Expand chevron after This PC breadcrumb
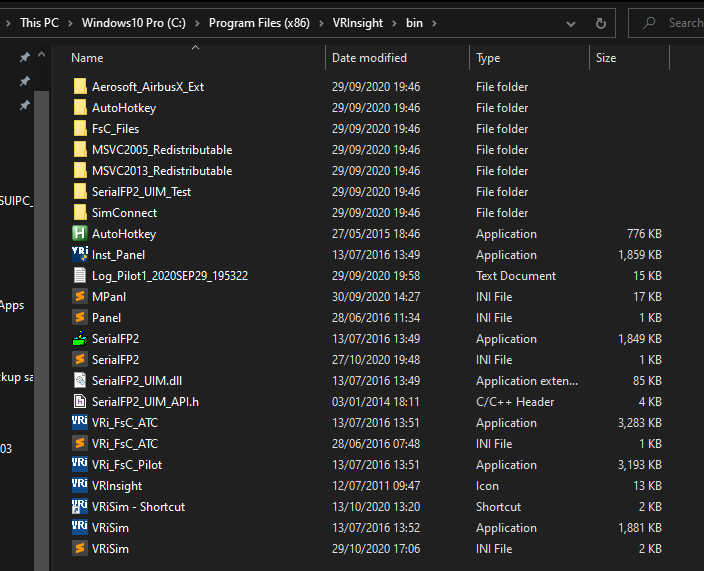 click(70, 23)
